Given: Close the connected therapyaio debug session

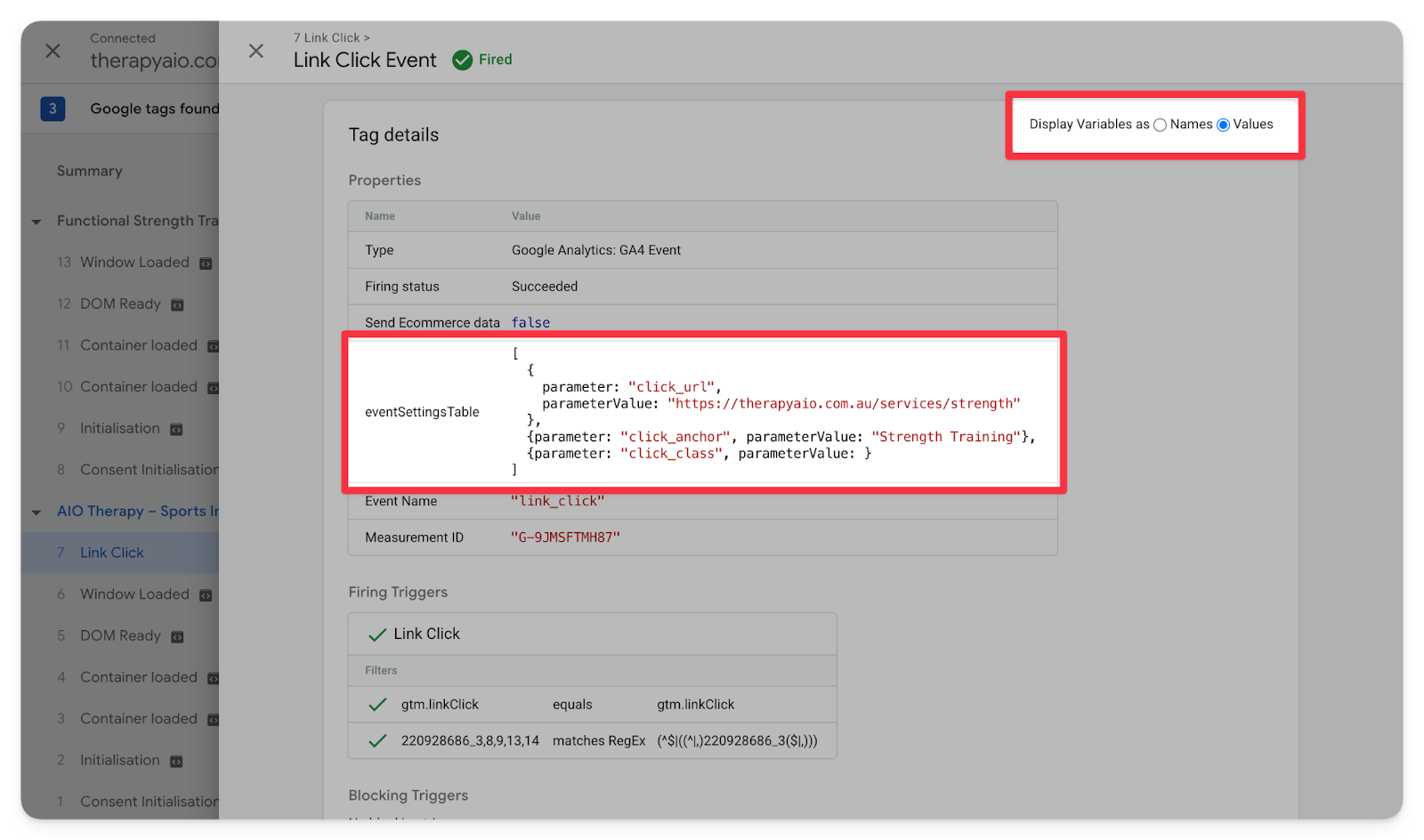Looking at the screenshot, I should coord(53,52).
